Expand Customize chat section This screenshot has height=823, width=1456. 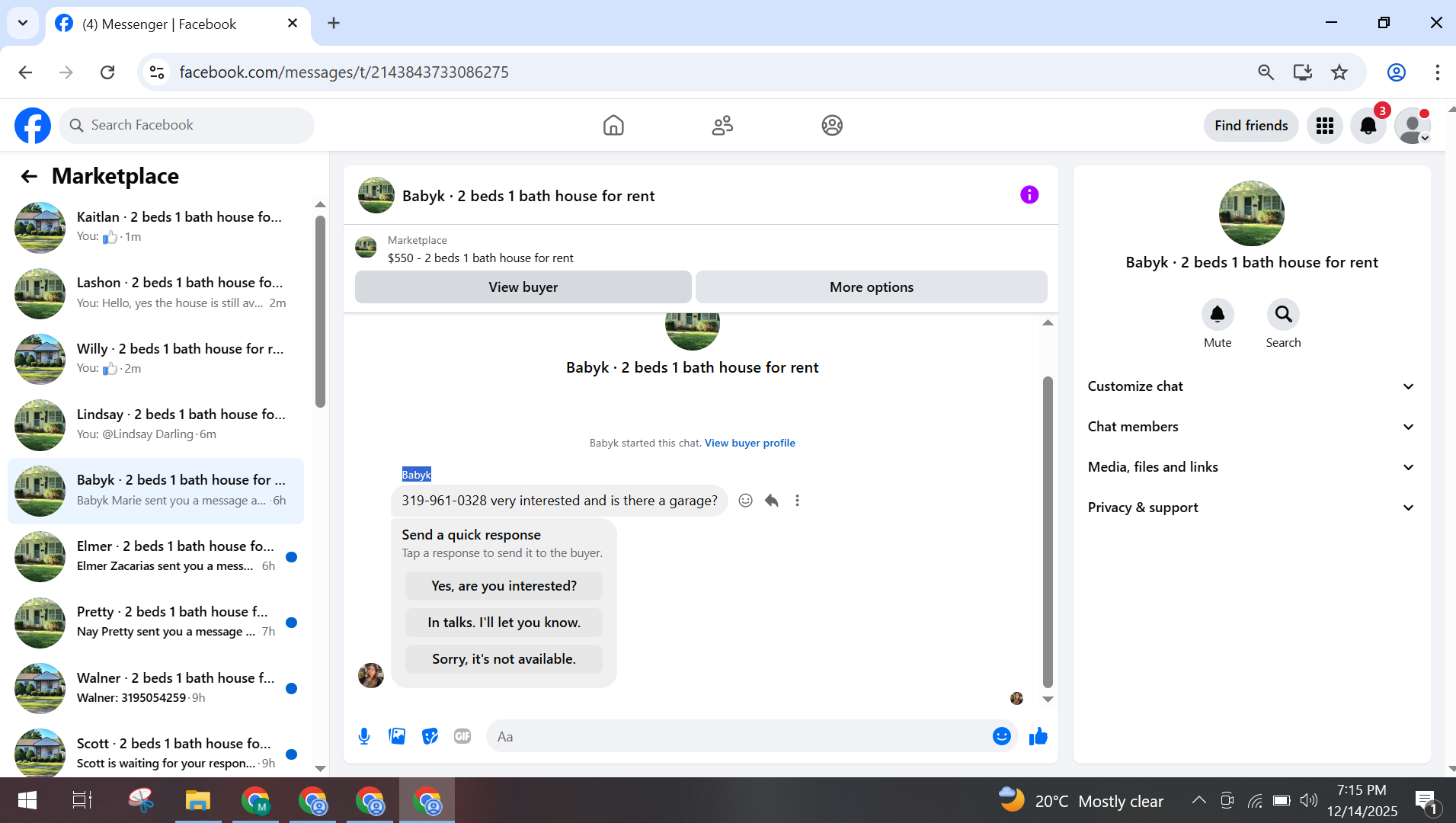[1252, 386]
